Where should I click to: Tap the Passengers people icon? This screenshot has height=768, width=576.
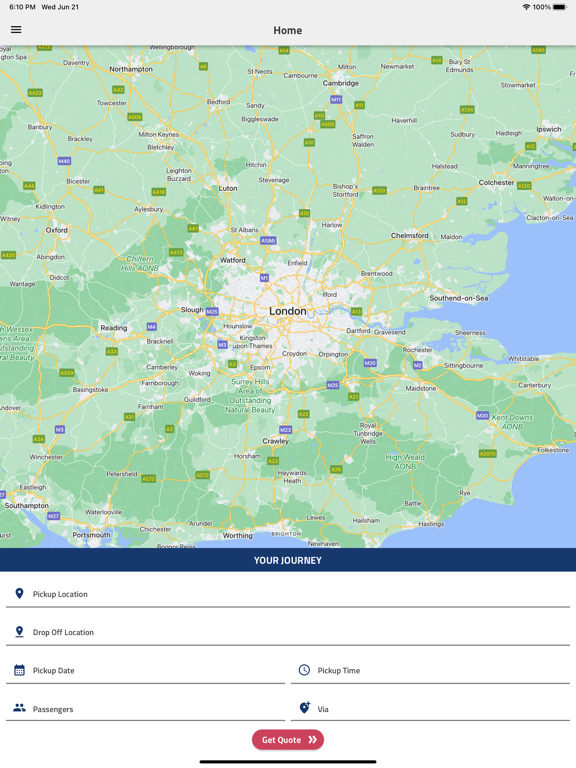20,708
